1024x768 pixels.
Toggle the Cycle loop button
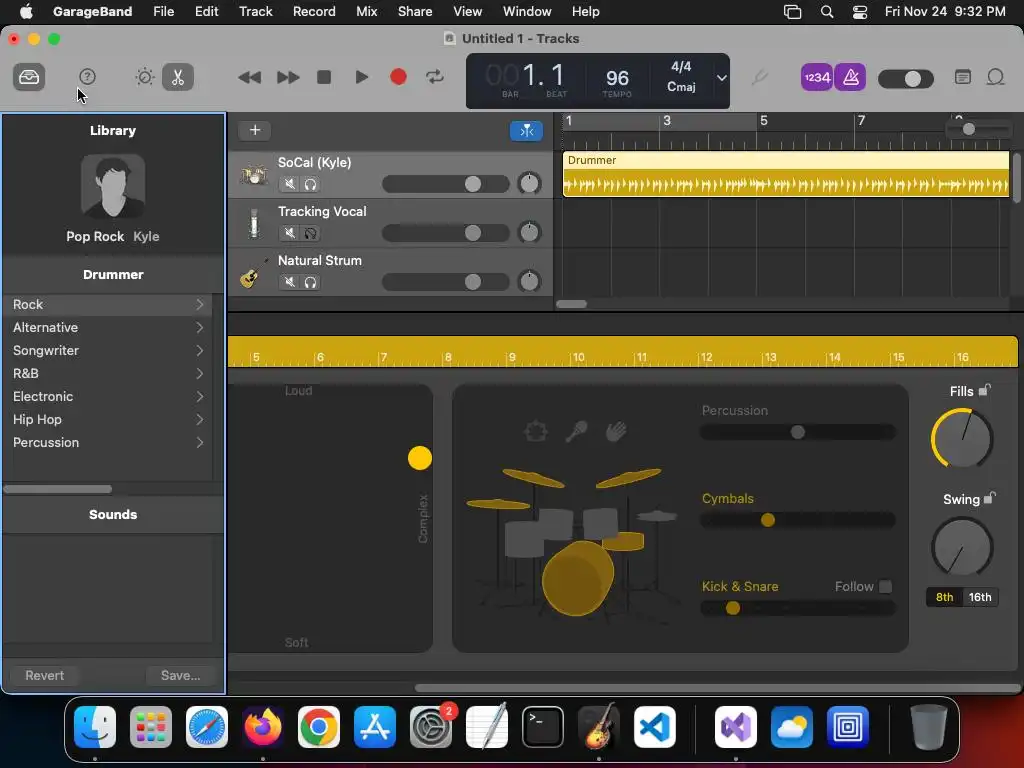pyautogui.click(x=435, y=77)
